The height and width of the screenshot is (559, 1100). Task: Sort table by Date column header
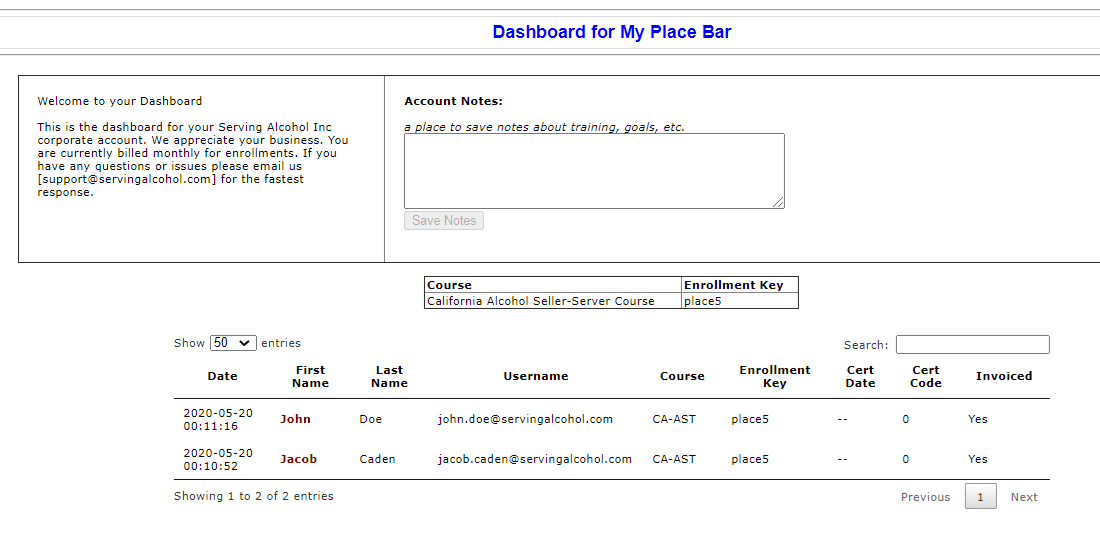222,376
